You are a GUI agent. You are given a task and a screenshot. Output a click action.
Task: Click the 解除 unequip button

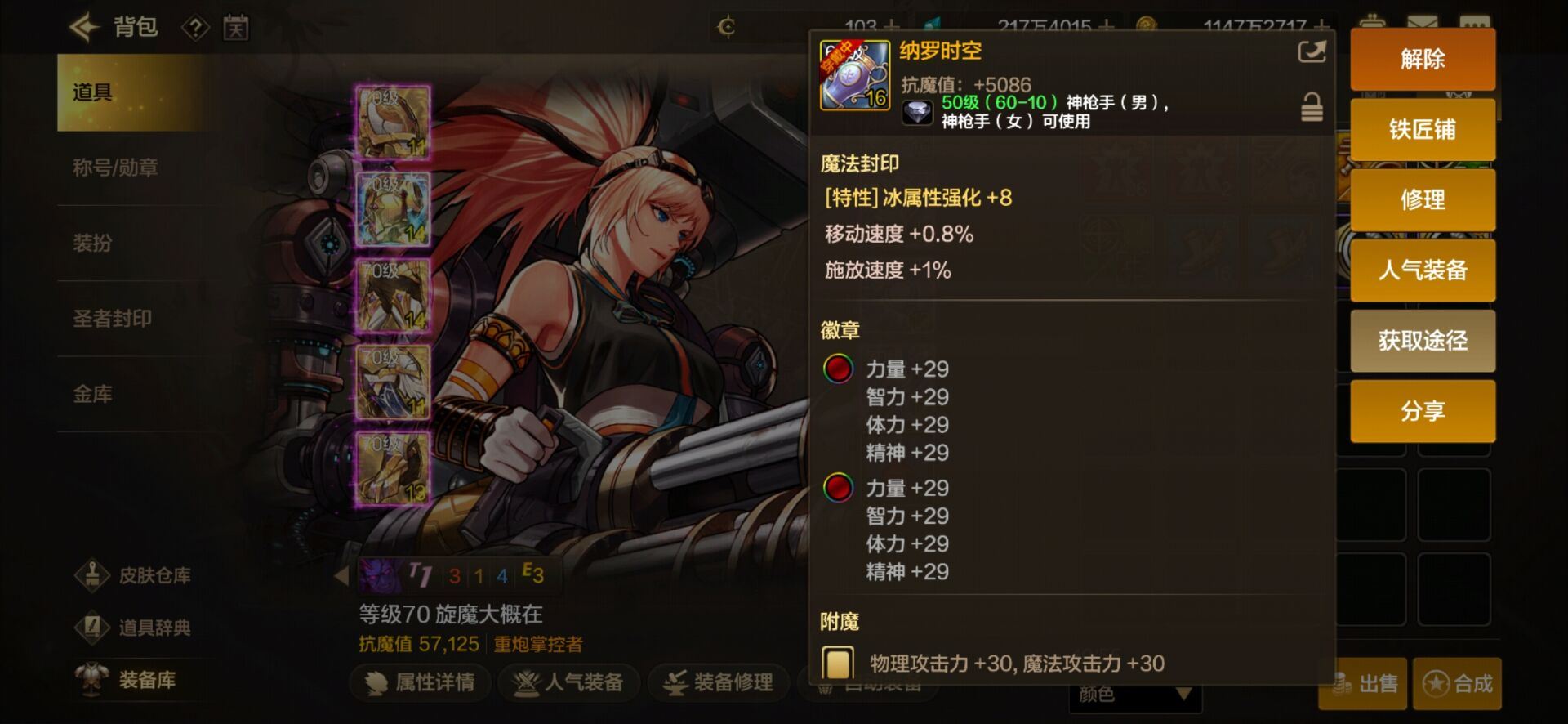tap(1423, 59)
